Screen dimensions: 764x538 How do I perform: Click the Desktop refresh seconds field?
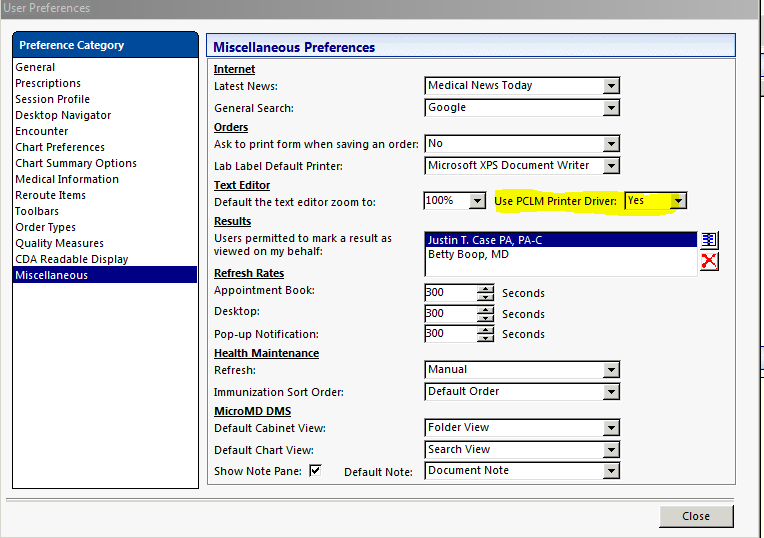coord(451,314)
